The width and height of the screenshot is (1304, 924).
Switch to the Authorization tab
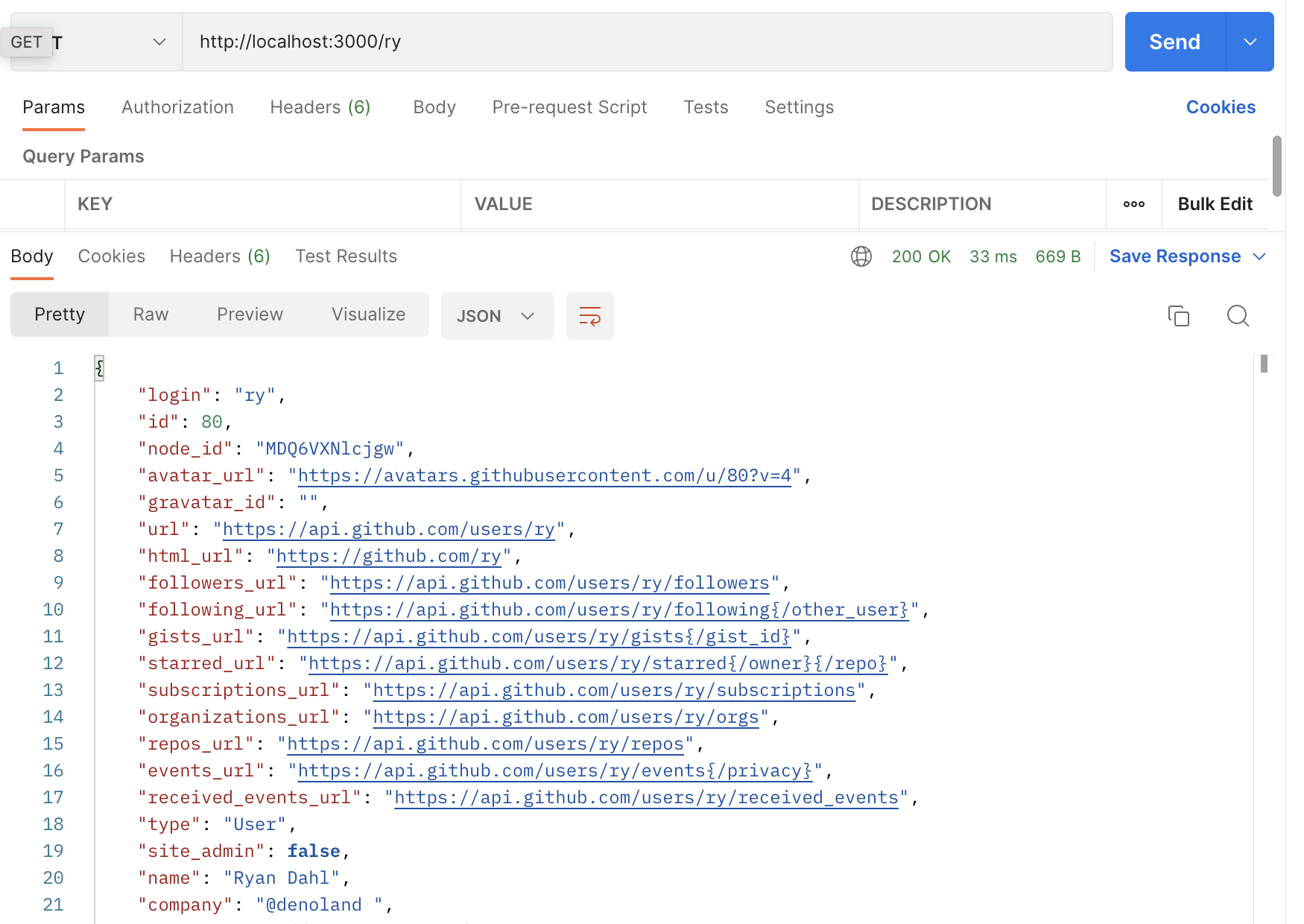point(177,107)
